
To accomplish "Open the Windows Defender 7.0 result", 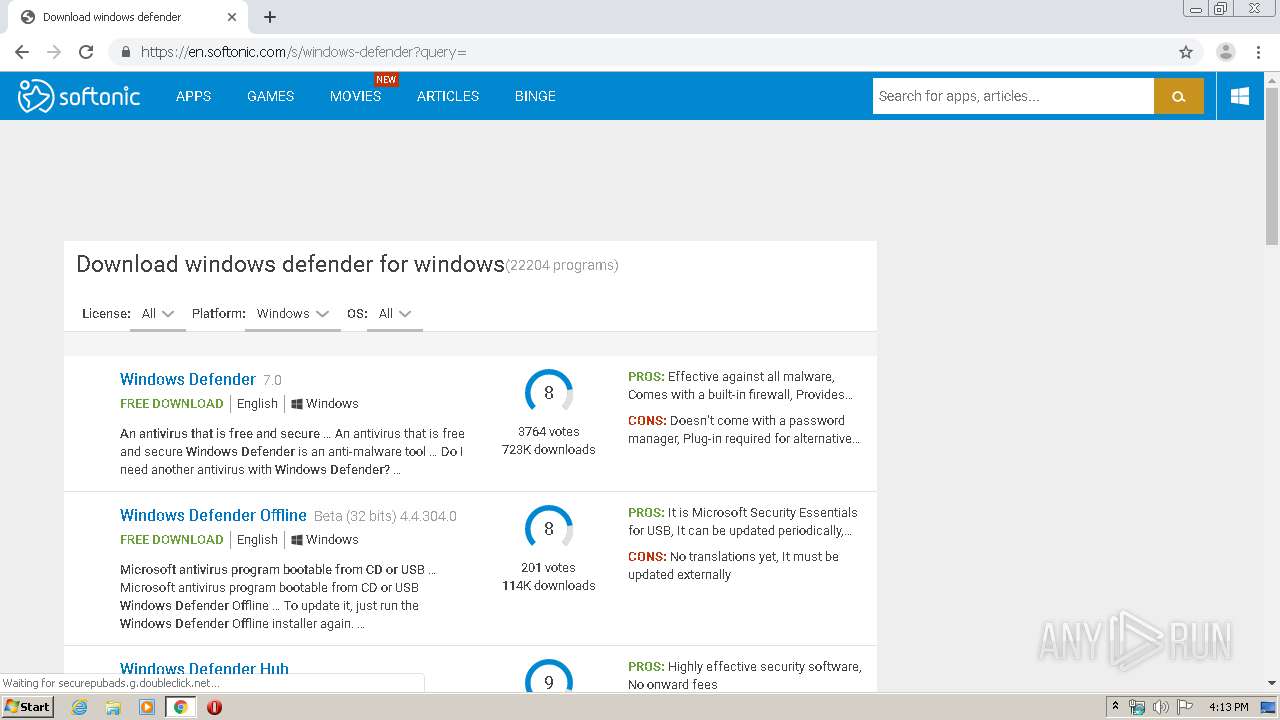I will tap(188, 379).
